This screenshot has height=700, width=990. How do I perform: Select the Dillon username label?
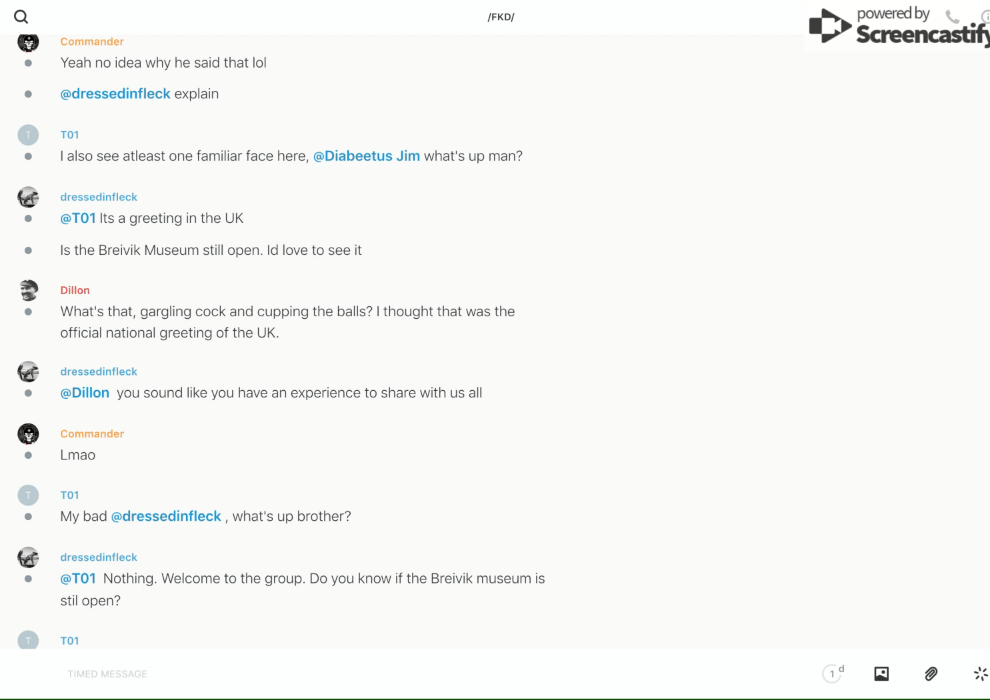[x=75, y=290]
